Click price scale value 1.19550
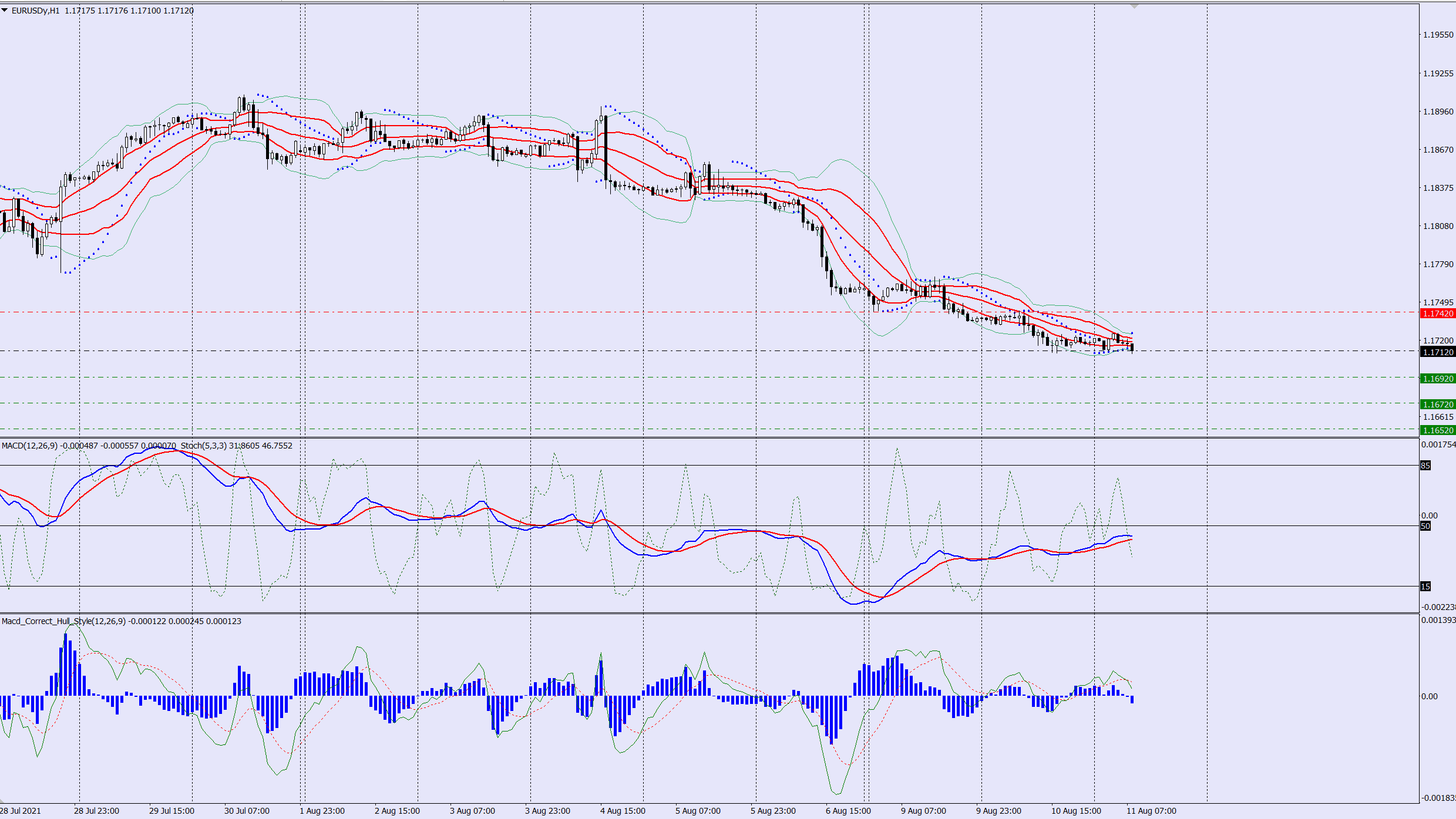1456x819 pixels. (x=1438, y=35)
